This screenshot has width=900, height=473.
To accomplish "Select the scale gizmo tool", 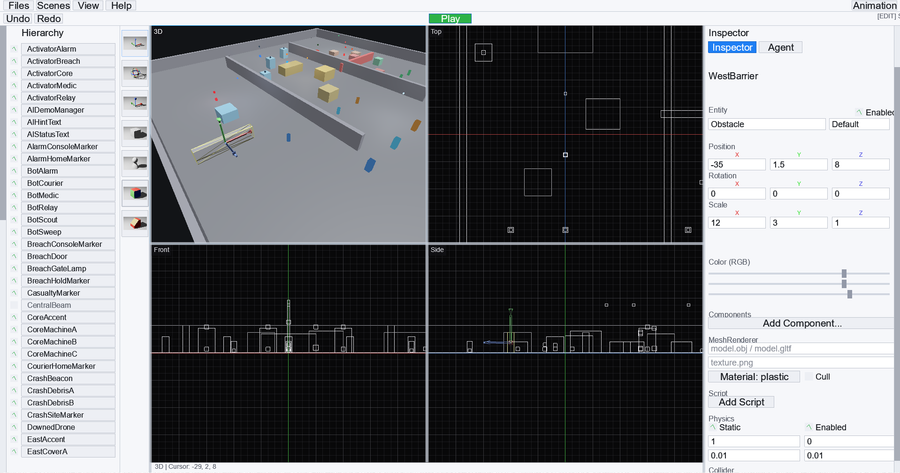I will pyautogui.click(x=135, y=103).
